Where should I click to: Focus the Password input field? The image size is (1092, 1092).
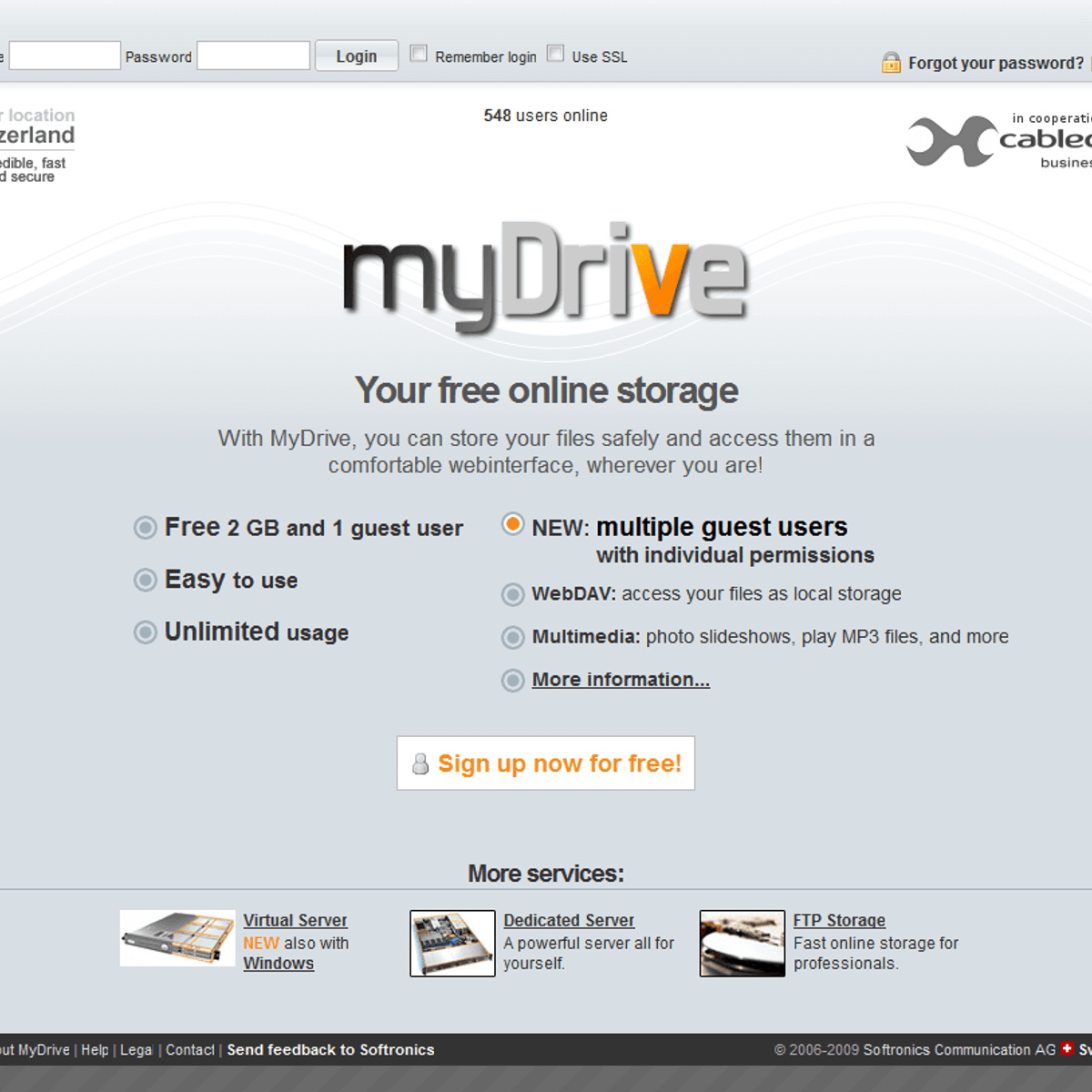(x=254, y=56)
